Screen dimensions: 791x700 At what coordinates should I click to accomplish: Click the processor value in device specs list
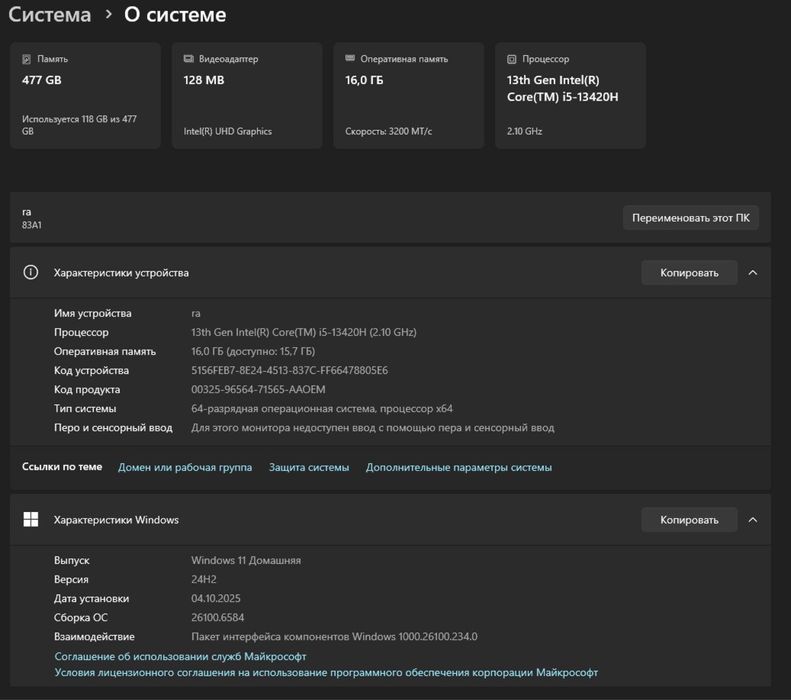(304, 332)
